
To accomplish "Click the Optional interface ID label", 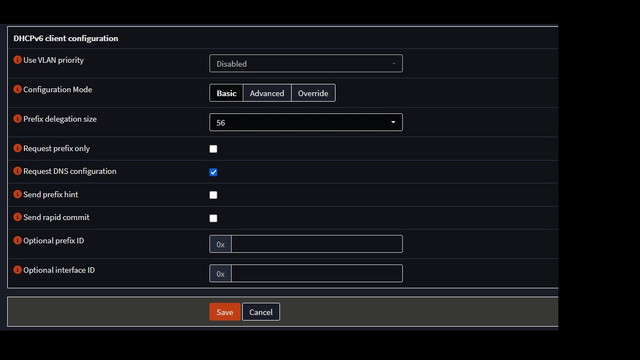I will coord(59,270).
